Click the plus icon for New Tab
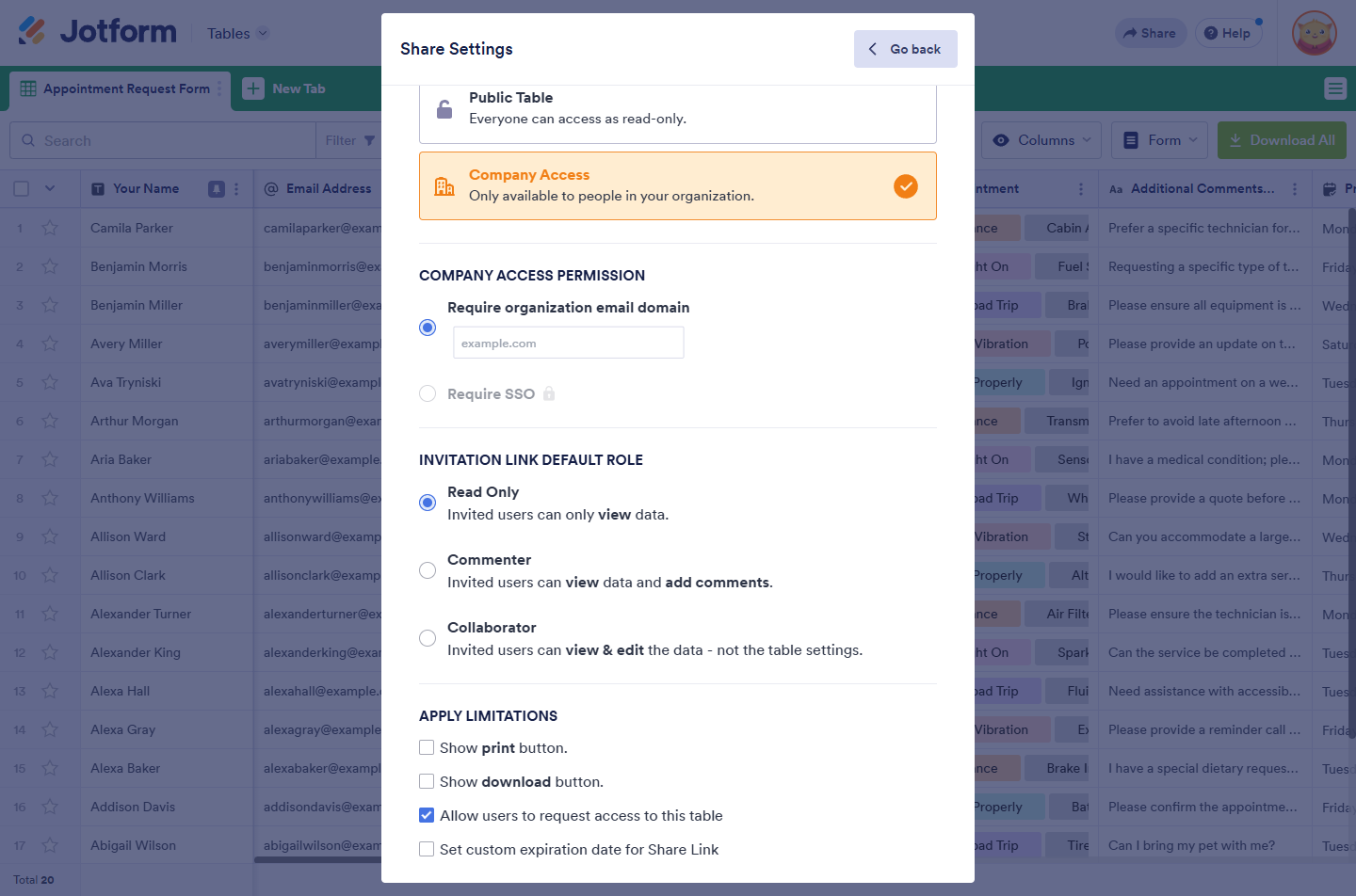This screenshot has height=896, width=1356. (x=253, y=88)
